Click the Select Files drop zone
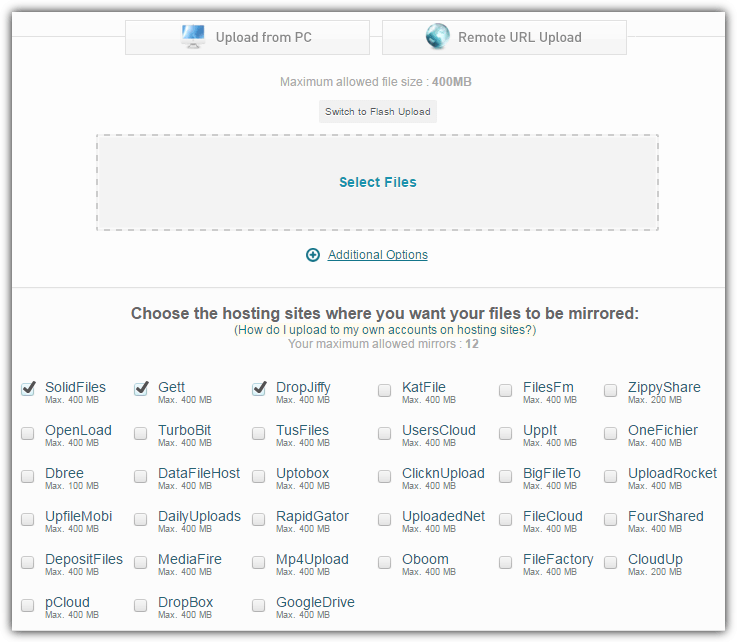The width and height of the screenshot is (737, 642). [377, 182]
